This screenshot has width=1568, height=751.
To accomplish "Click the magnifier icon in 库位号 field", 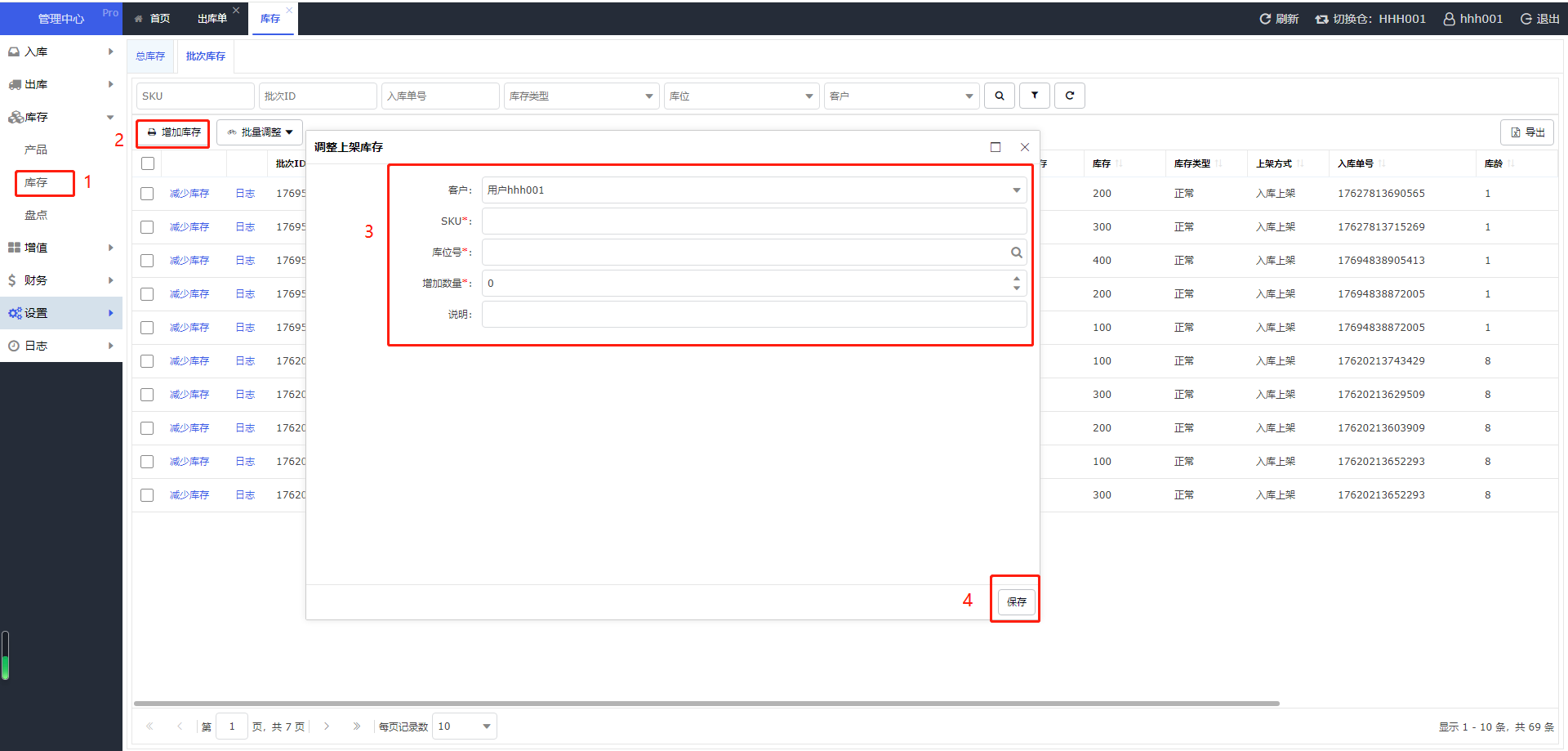I will tap(1017, 253).
